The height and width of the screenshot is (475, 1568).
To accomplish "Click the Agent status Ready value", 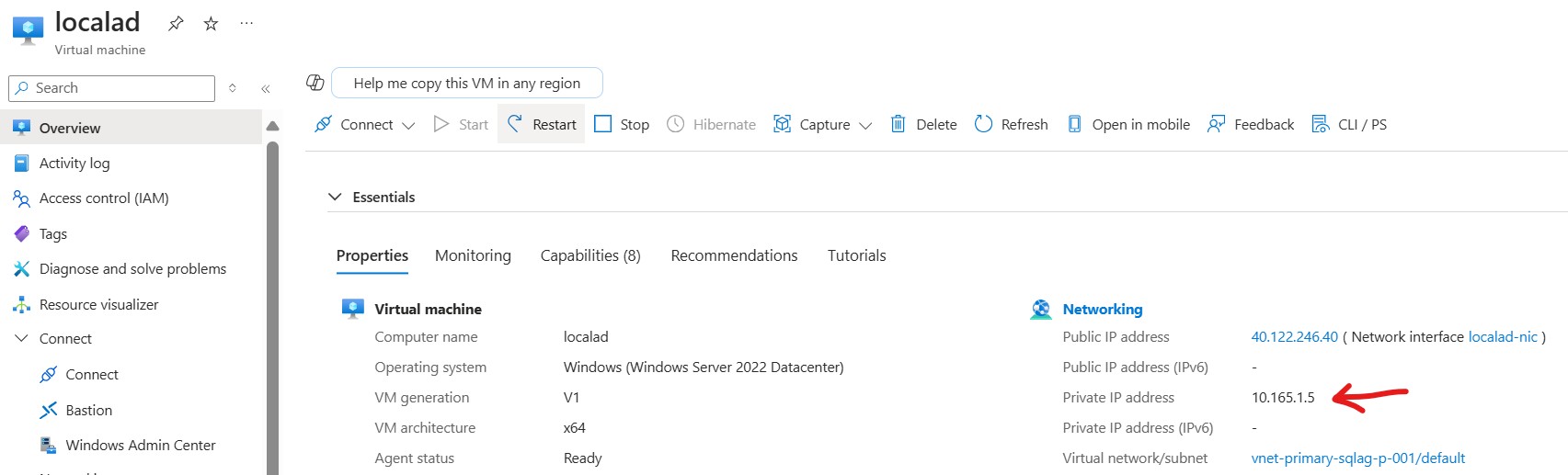I will (x=582, y=458).
